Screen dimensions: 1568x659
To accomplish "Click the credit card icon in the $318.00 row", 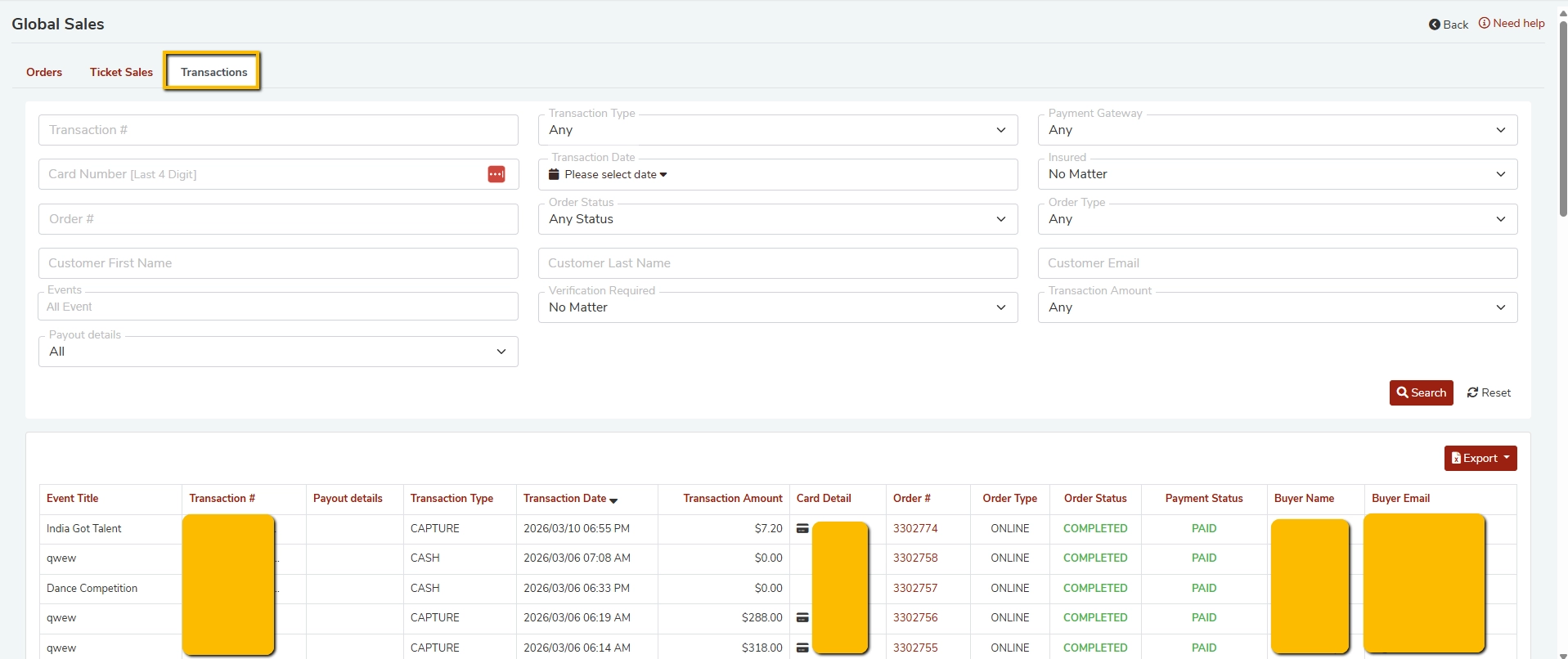I will (x=802, y=648).
